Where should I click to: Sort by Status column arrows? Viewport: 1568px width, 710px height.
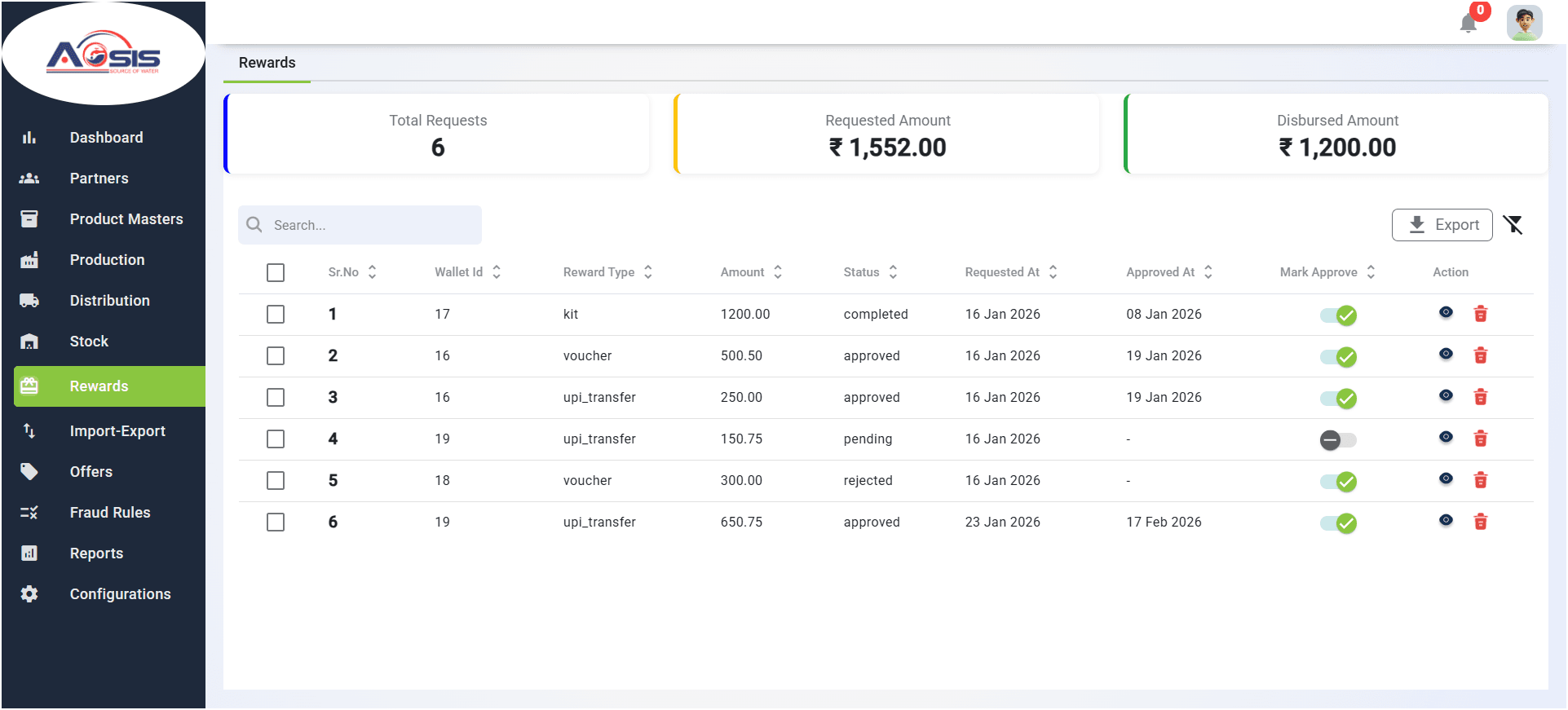[x=893, y=272]
